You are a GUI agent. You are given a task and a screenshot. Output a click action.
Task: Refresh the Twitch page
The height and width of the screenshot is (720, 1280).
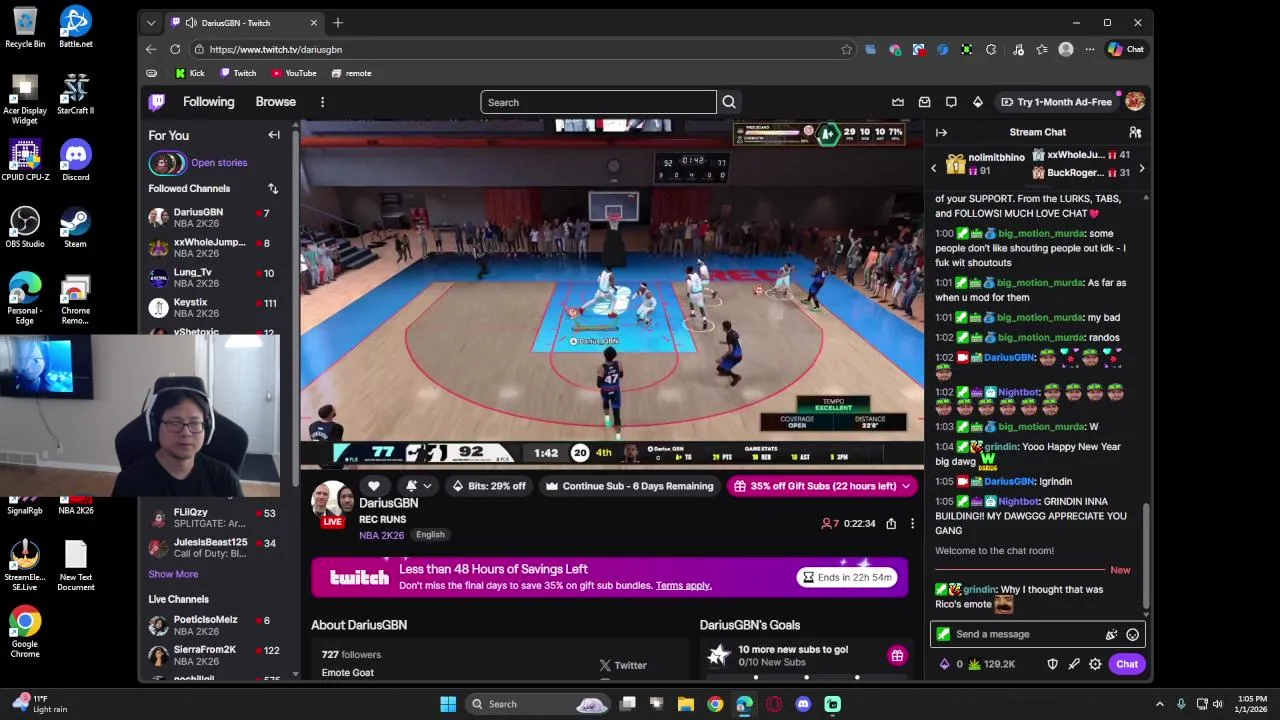click(x=175, y=49)
